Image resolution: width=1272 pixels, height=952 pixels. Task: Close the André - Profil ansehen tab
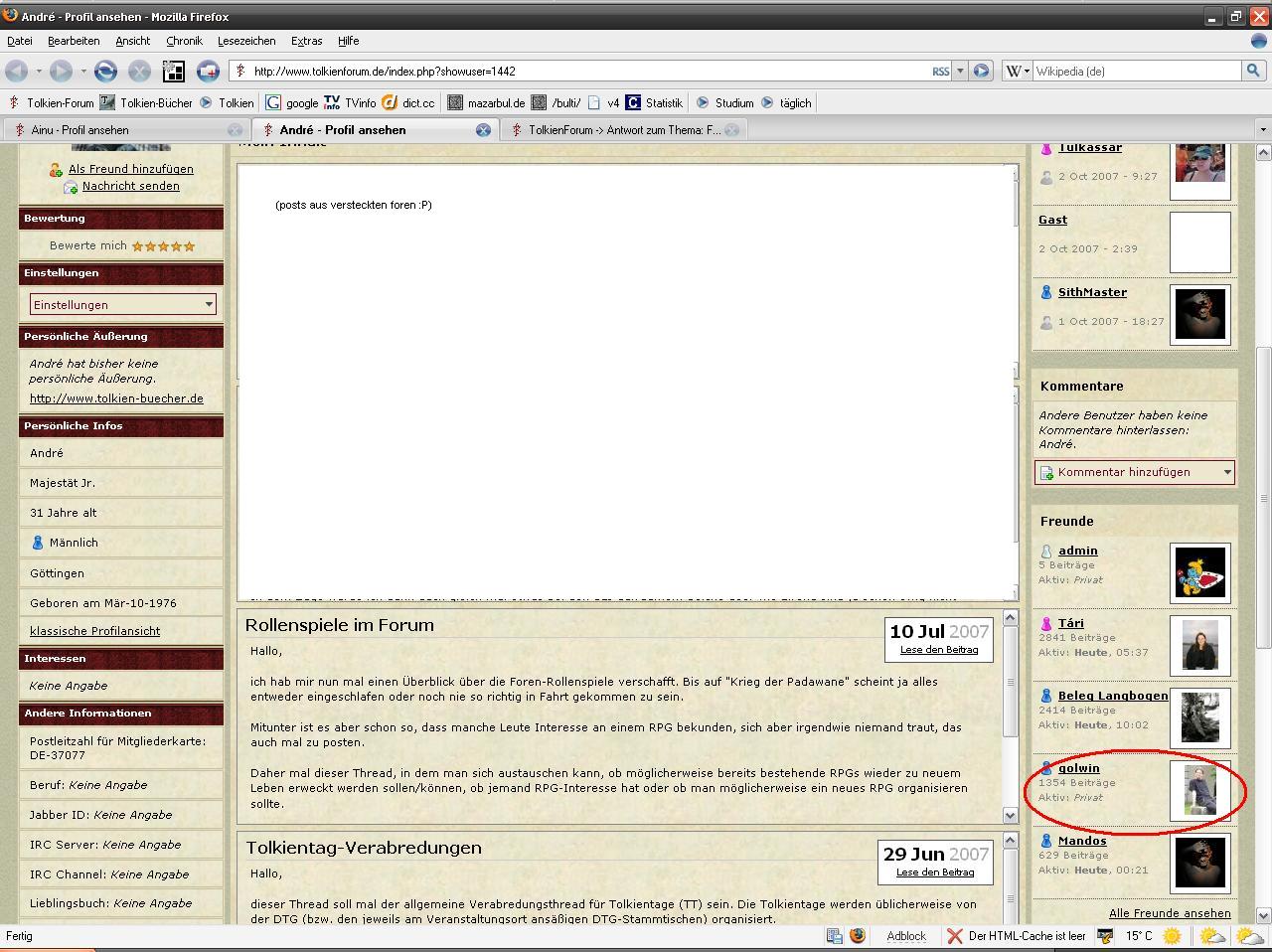pos(483,130)
